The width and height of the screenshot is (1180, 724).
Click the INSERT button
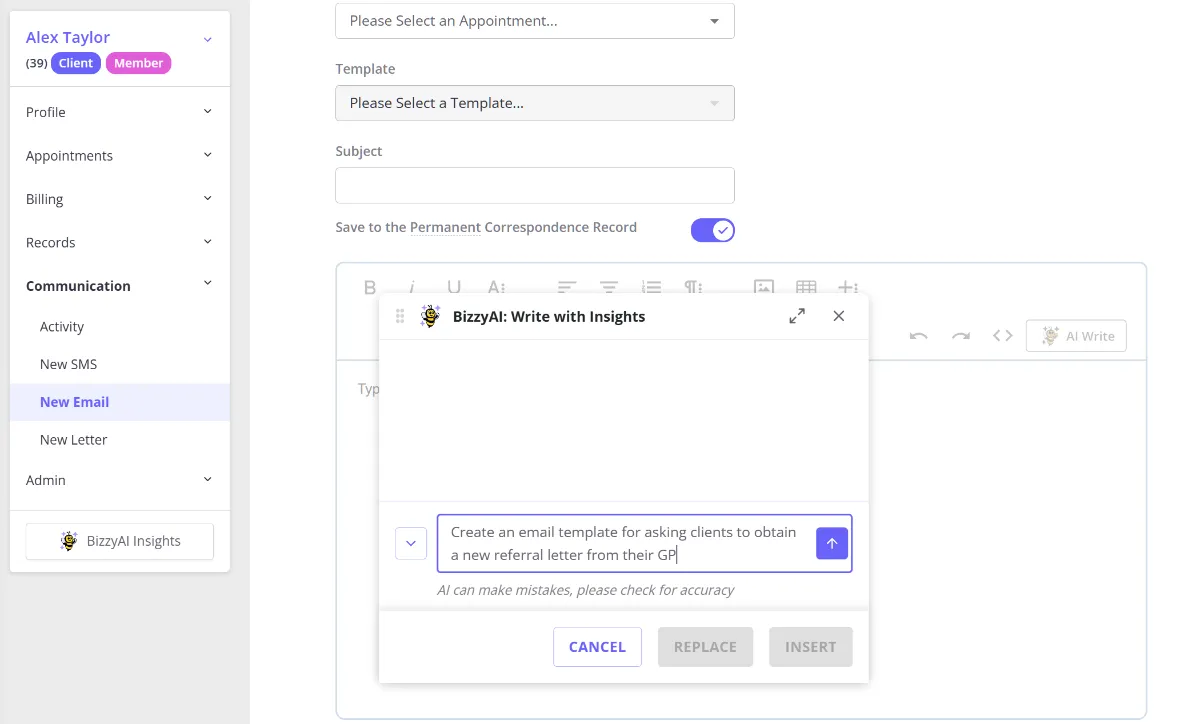(x=810, y=647)
